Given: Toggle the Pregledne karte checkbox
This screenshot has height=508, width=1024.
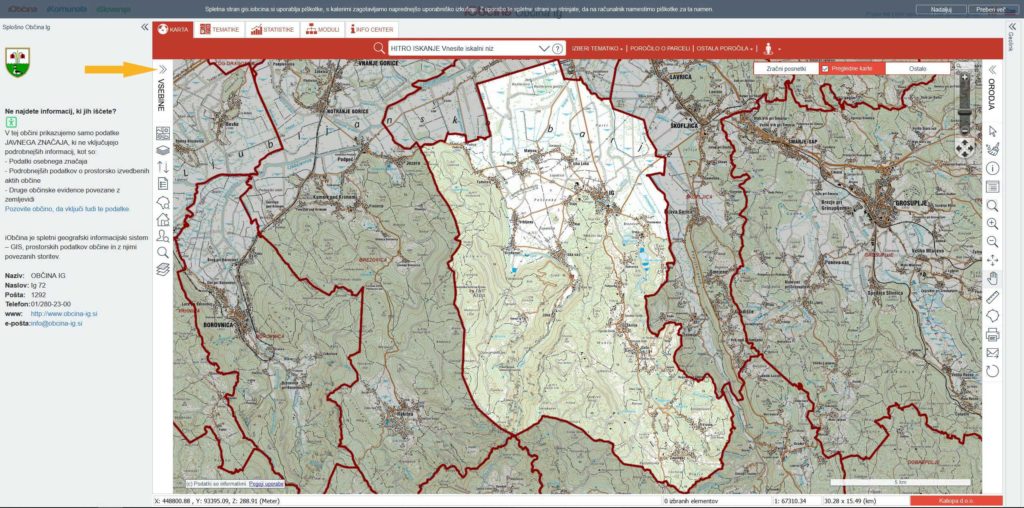Looking at the screenshot, I should click(825, 69).
